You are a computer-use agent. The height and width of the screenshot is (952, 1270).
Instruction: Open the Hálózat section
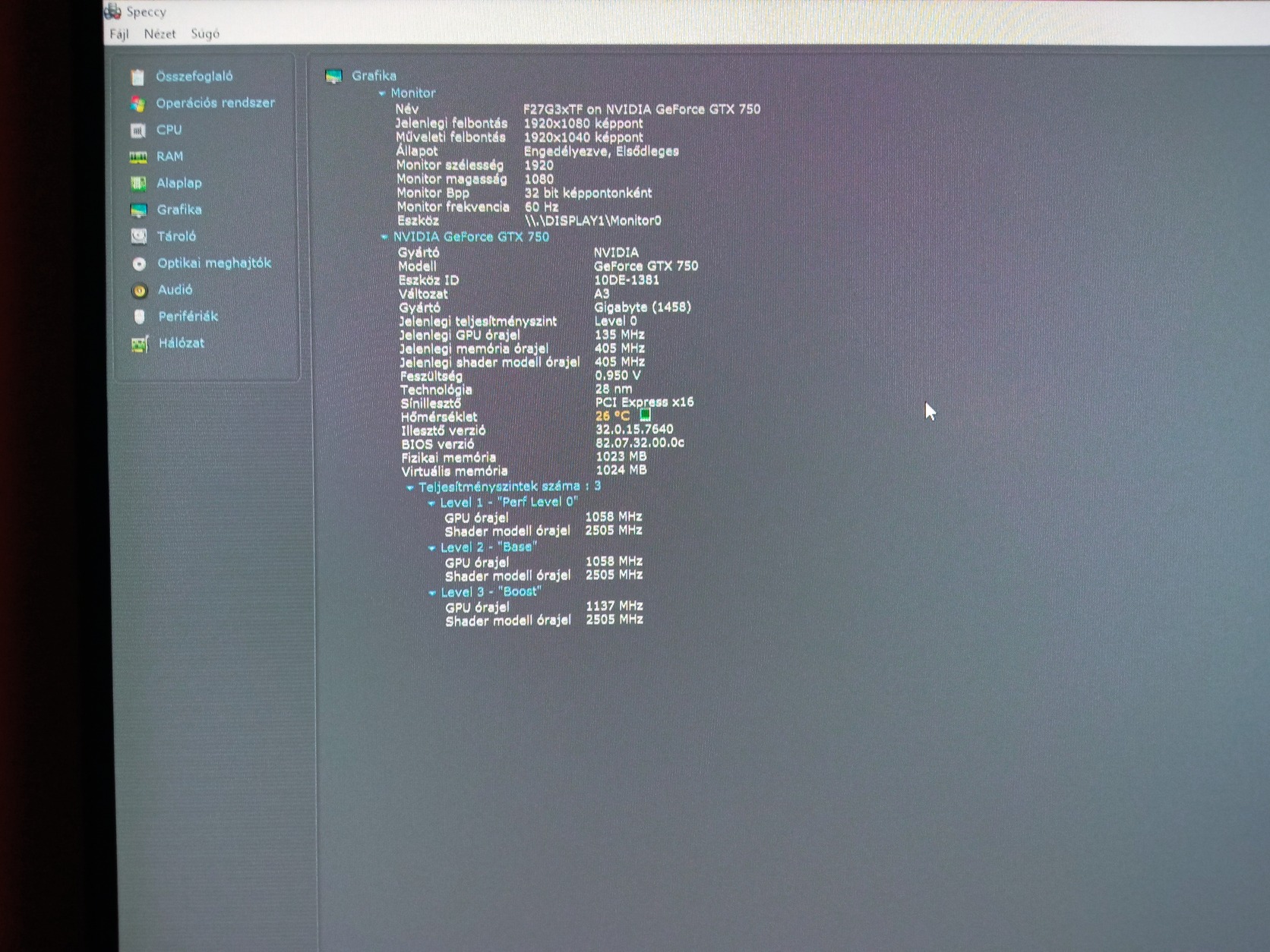[182, 343]
